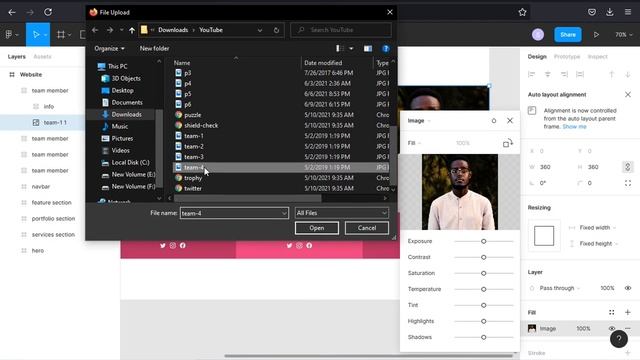
Task: Open the zoom level 70% dropdown
Action: pyautogui.click(x=623, y=35)
